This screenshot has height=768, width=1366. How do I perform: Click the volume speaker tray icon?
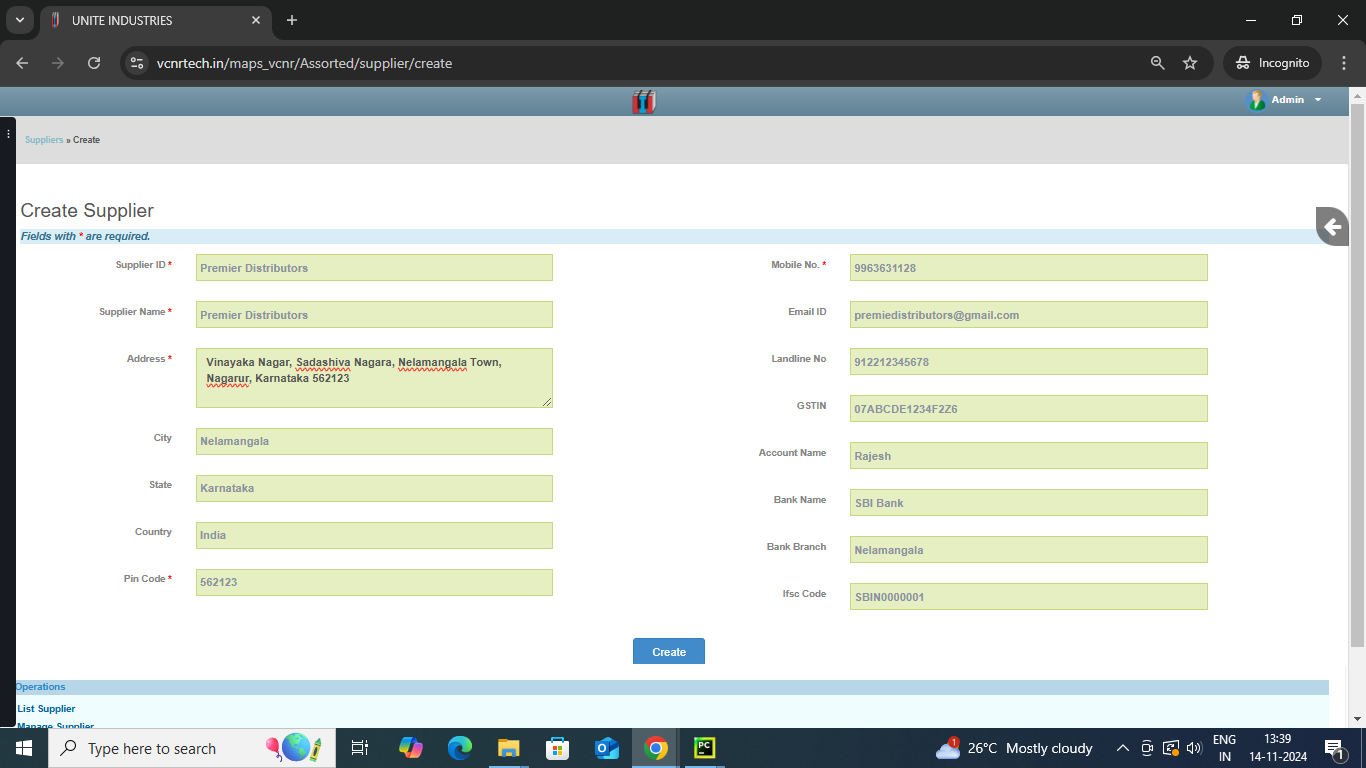[1193, 748]
